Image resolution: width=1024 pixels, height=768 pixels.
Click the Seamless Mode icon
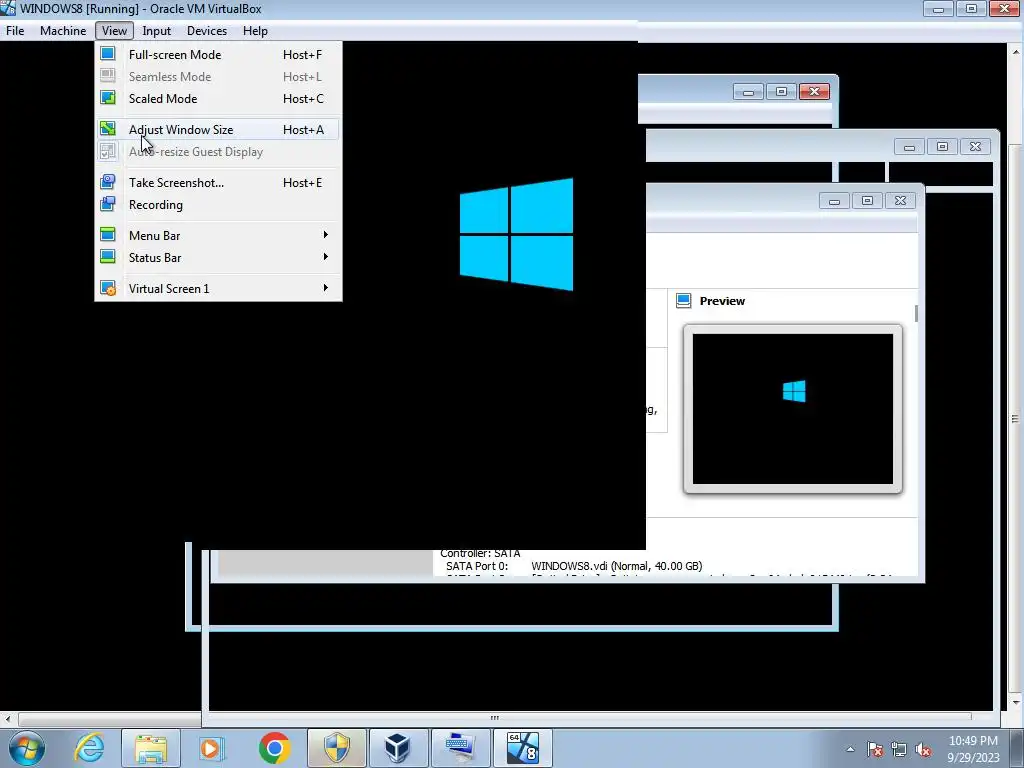(108, 76)
